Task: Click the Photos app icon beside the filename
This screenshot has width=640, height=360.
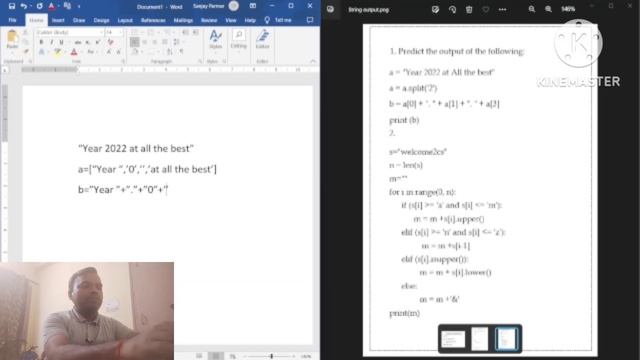Action: coord(330,9)
